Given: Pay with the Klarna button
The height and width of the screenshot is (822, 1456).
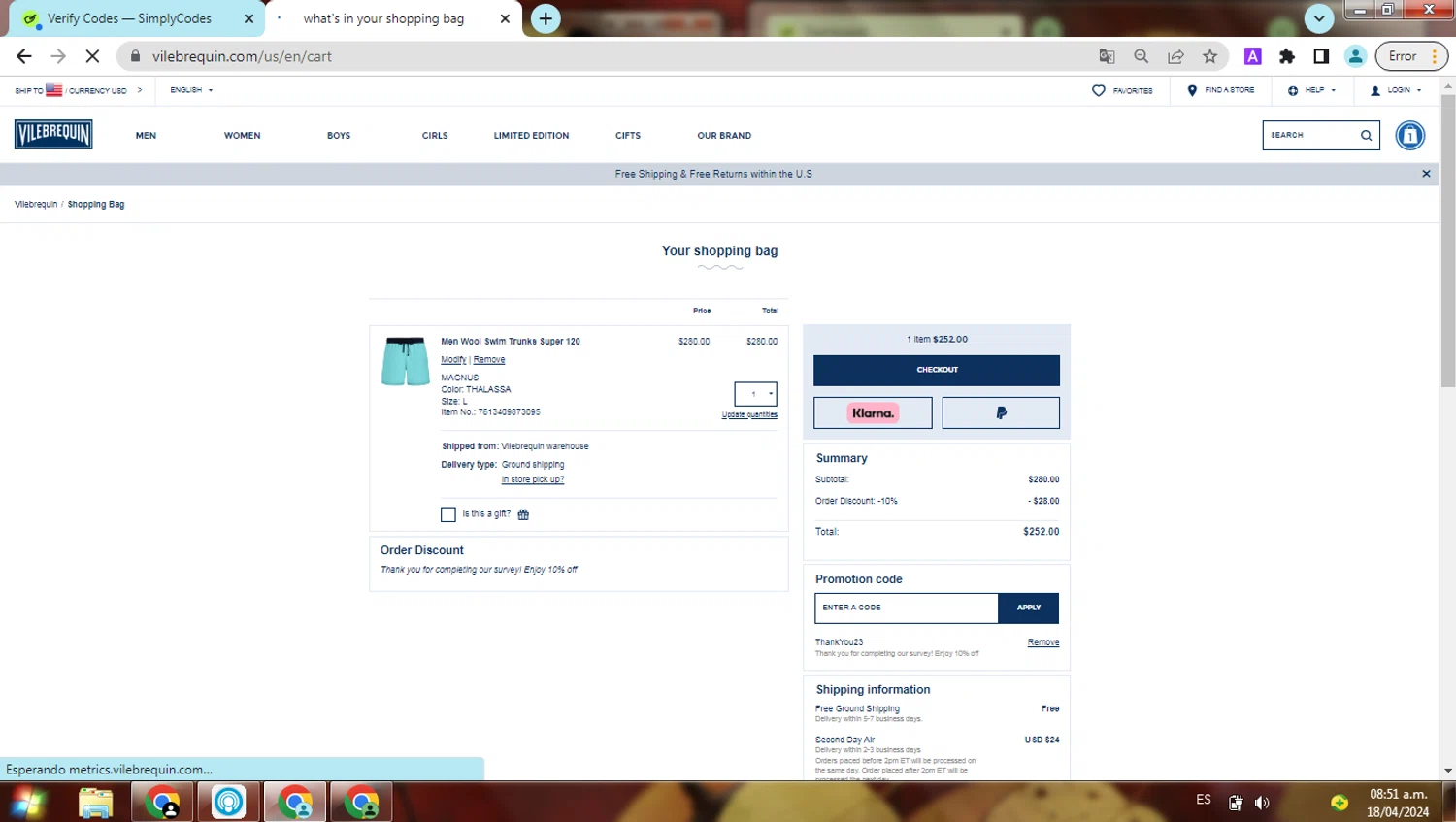Looking at the screenshot, I should pos(873,412).
